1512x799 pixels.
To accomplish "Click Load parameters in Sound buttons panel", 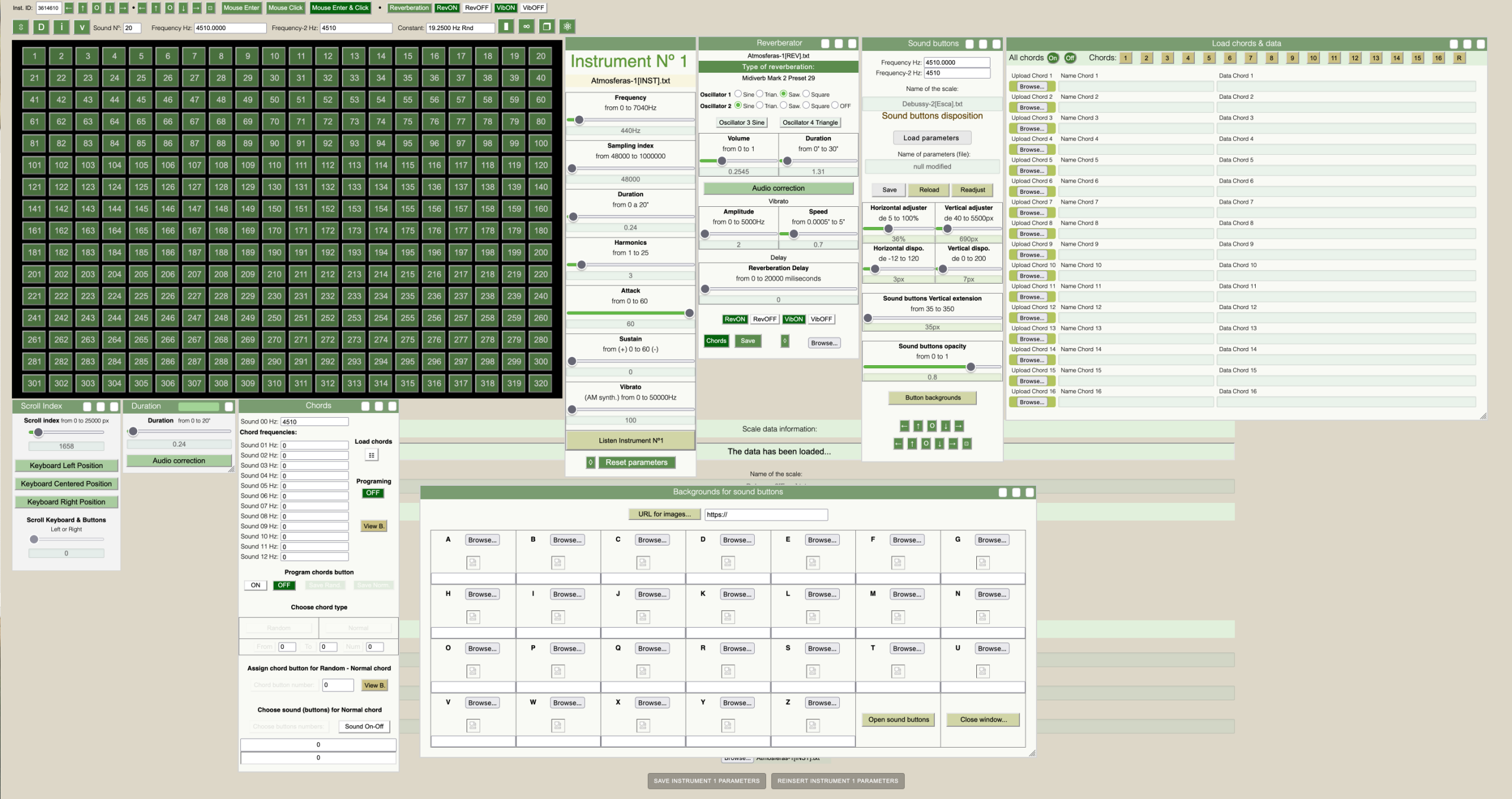I will click(931, 138).
